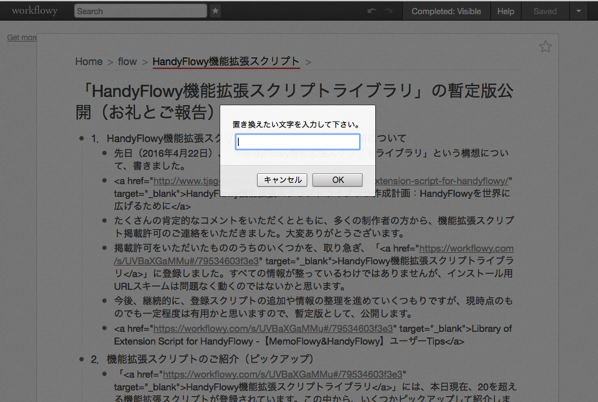Viewport: 598px width, 402px height.
Task: Click the Saved button
Action: tap(545, 11)
